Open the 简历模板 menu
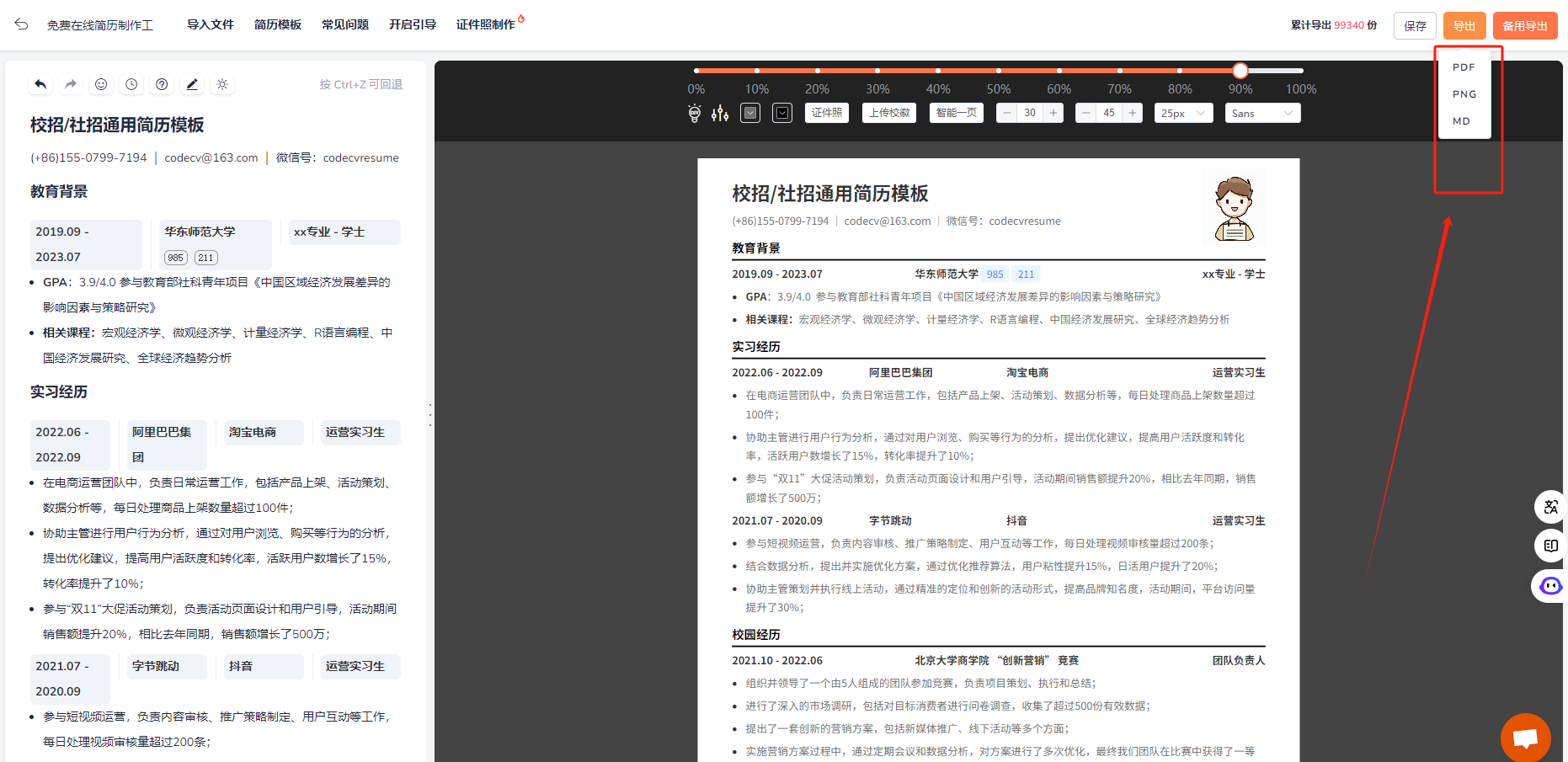The width and height of the screenshot is (1568, 762). 278,24
